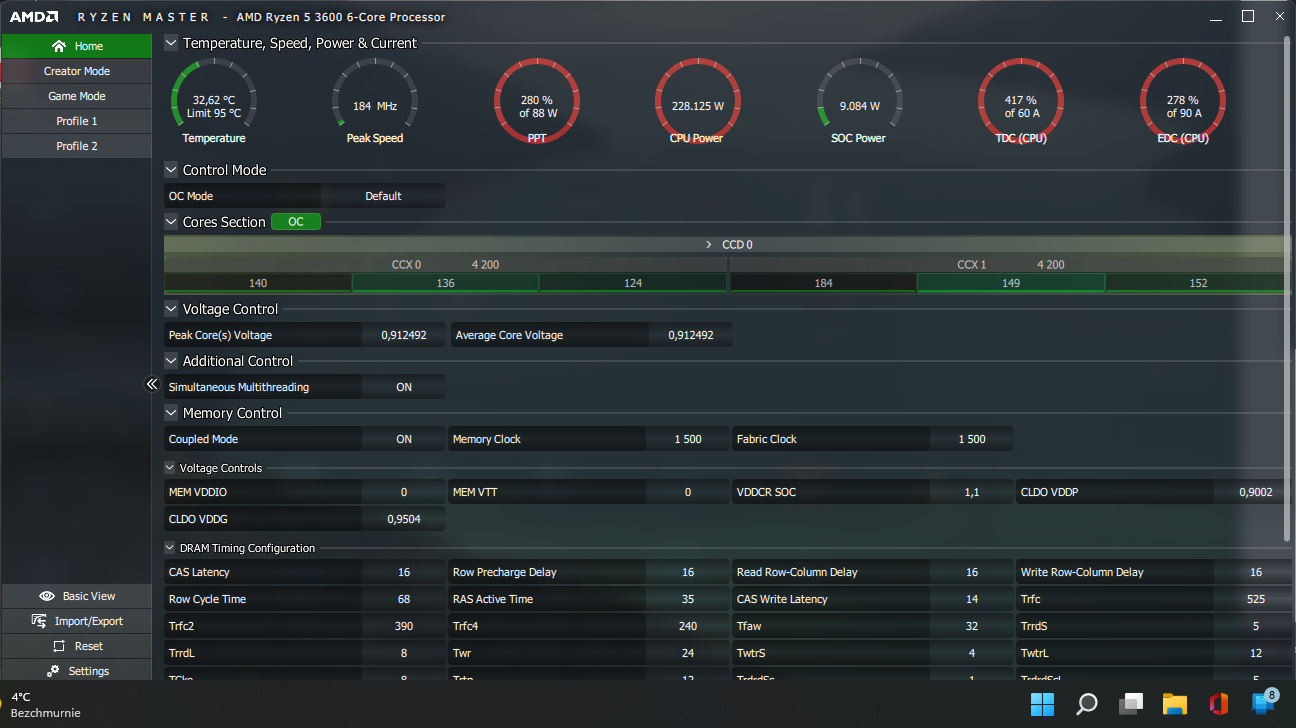
Task: Open the weather widget showing 4°C
Action: pos(46,705)
